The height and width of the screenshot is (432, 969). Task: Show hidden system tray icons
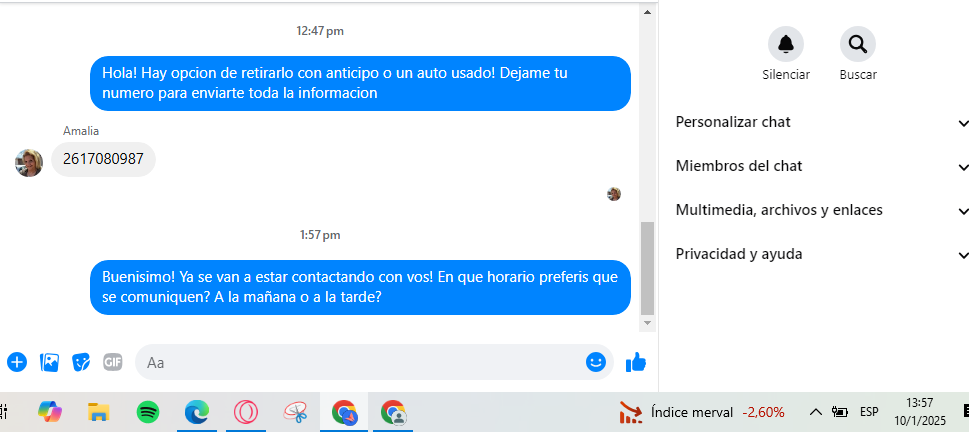(x=816, y=411)
